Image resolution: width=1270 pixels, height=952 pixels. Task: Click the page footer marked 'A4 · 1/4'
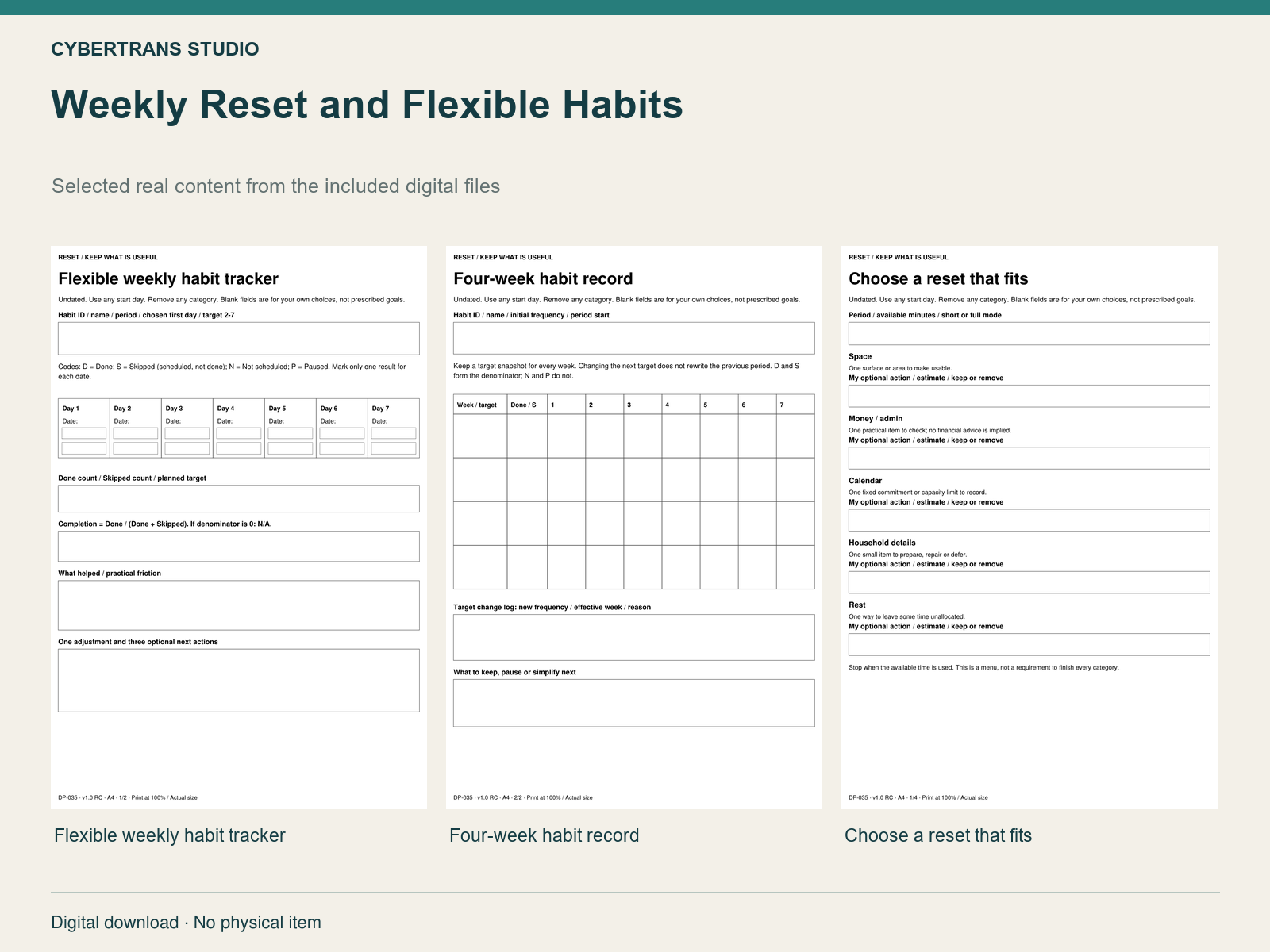918,797
